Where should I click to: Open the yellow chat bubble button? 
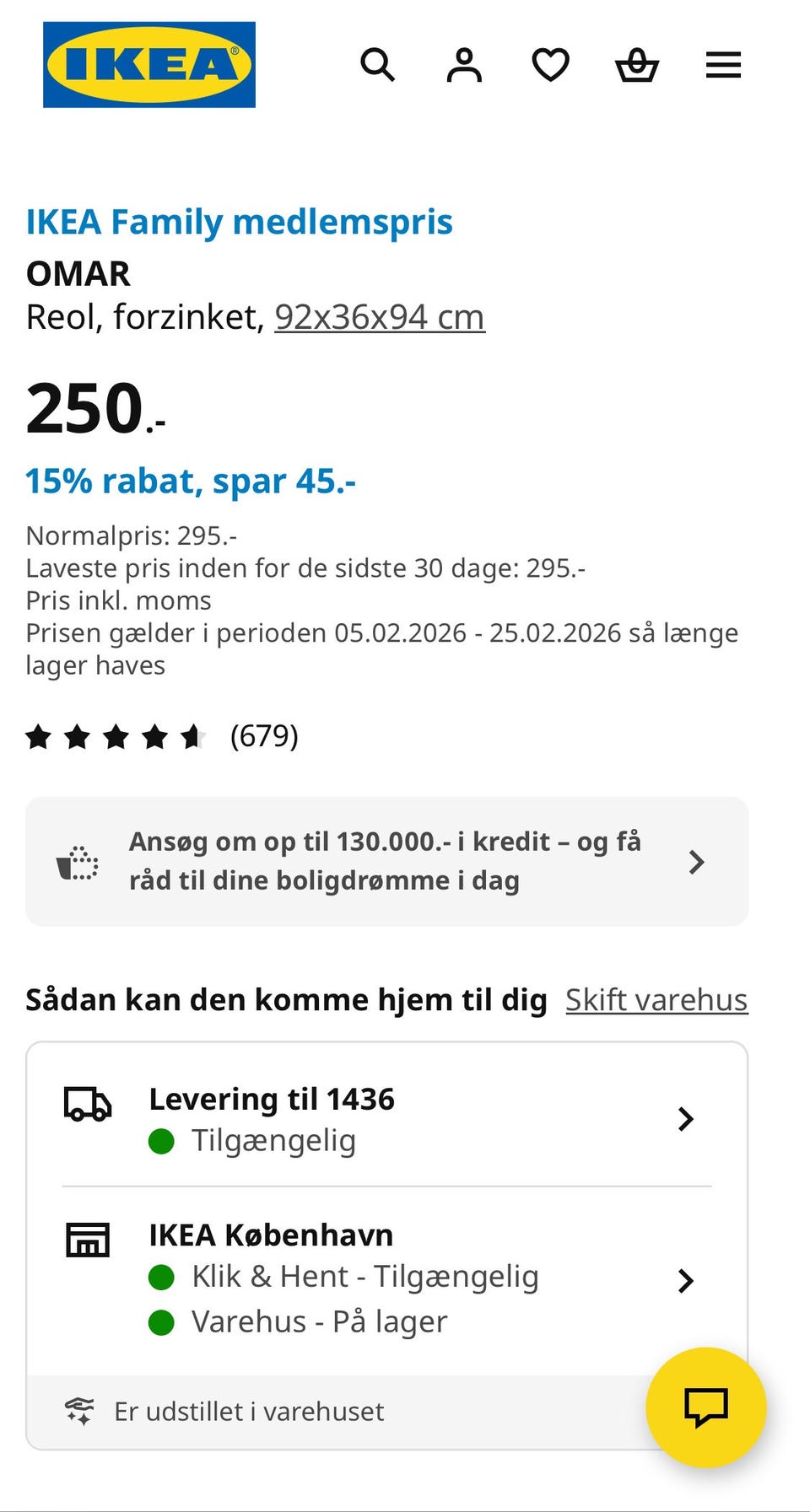point(705,1407)
